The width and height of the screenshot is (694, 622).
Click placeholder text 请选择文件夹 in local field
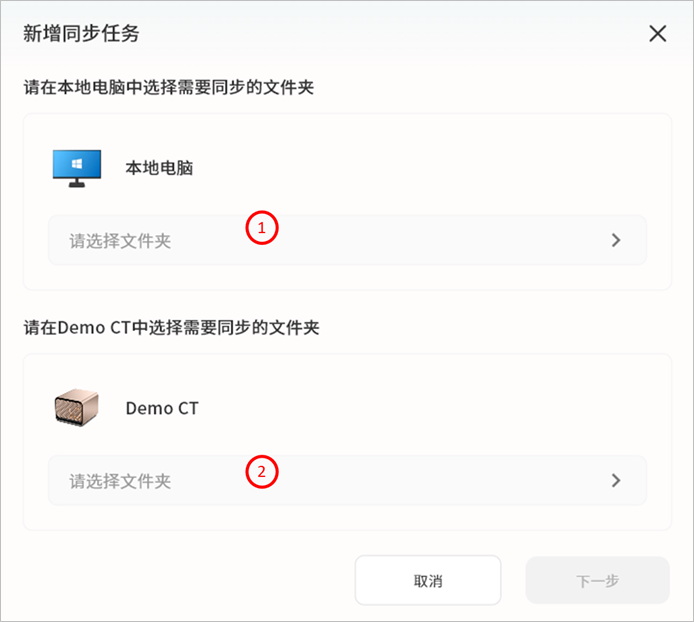tap(120, 241)
